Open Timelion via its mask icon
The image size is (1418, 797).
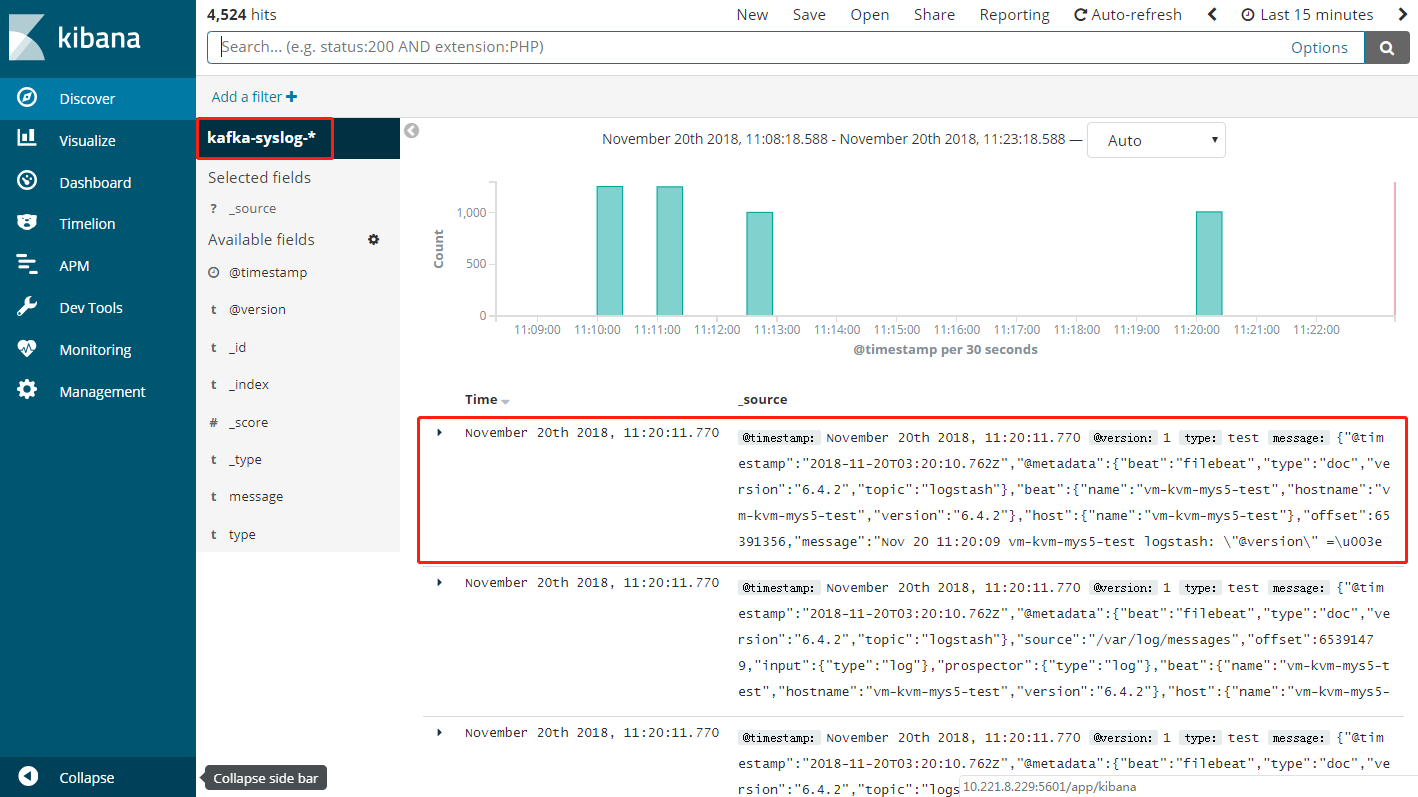28,223
